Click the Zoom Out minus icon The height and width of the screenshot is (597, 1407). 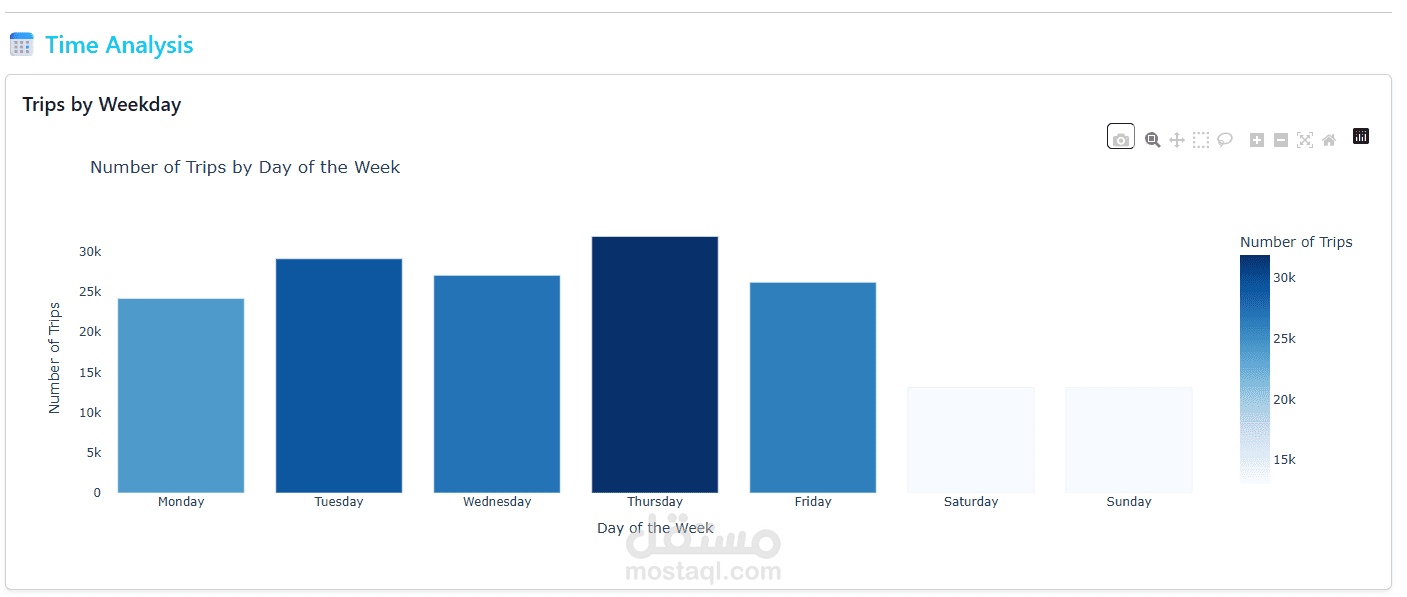[x=1281, y=140]
